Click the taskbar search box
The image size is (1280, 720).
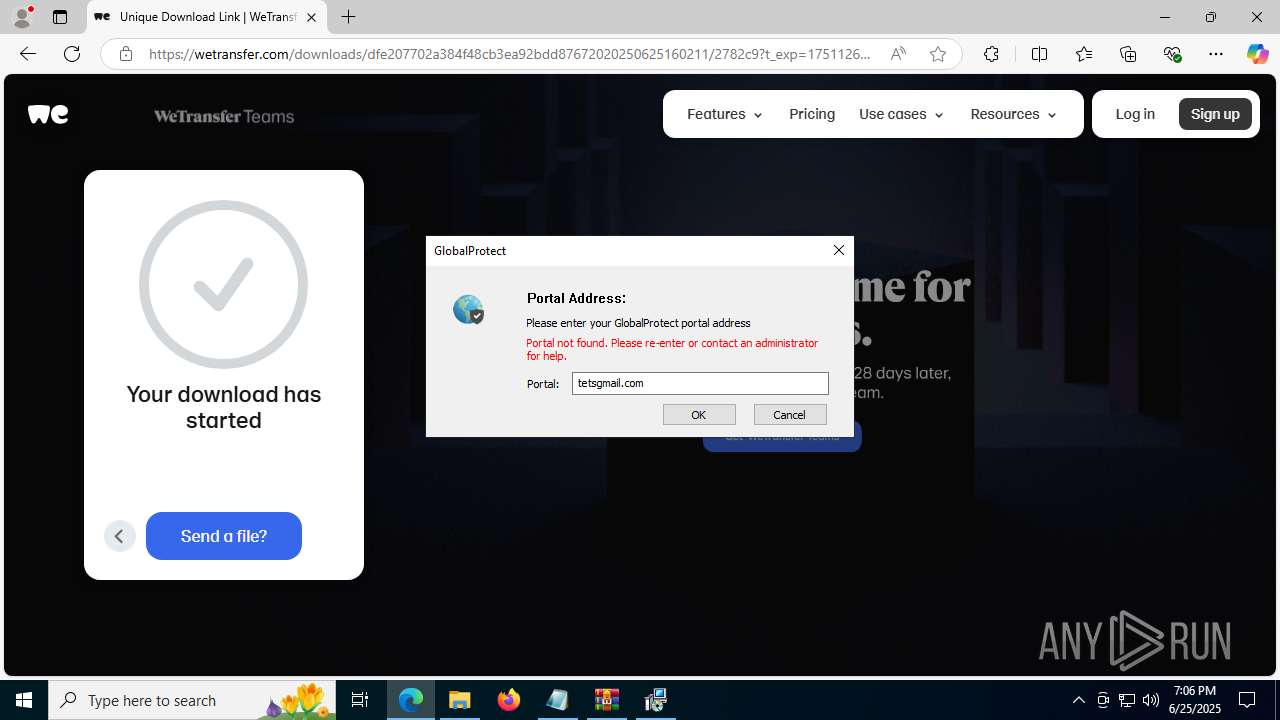(x=192, y=700)
